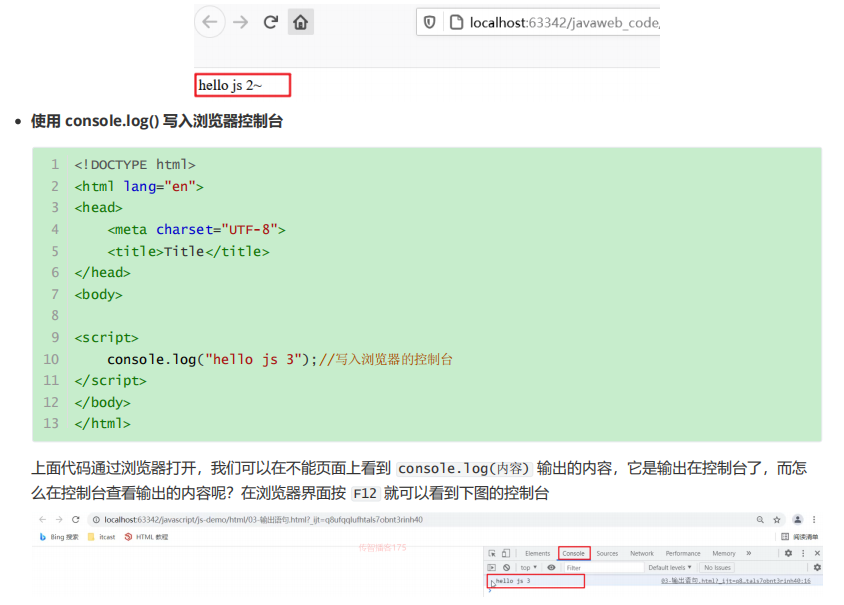Open console settings gear in the filter row

[x=817, y=567]
